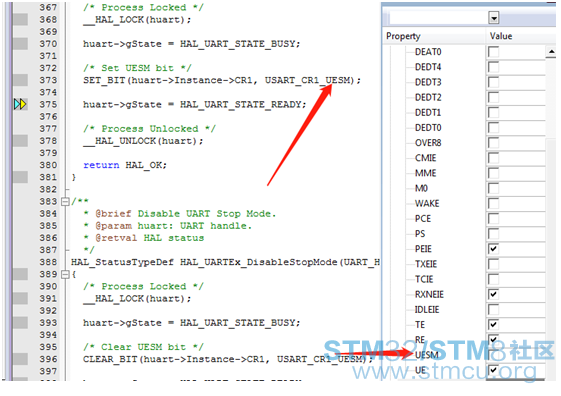Collapse the function body at line 389
Screen dimensions: 561x396
(x=65, y=274)
